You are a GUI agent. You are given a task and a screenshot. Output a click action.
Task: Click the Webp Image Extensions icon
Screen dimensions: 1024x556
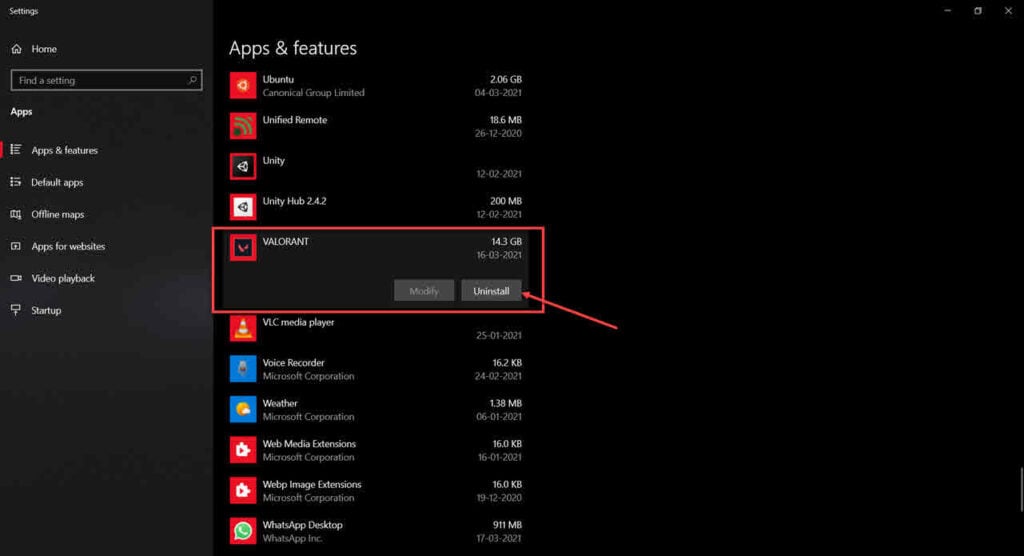pos(242,491)
